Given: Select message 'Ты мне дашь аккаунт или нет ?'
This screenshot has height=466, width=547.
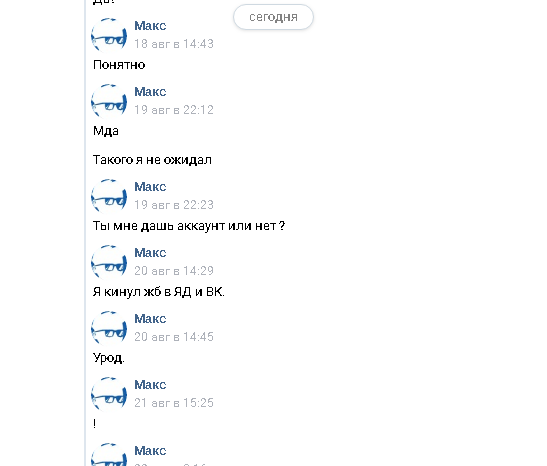Looking at the screenshot, I should tap(189, 226).
